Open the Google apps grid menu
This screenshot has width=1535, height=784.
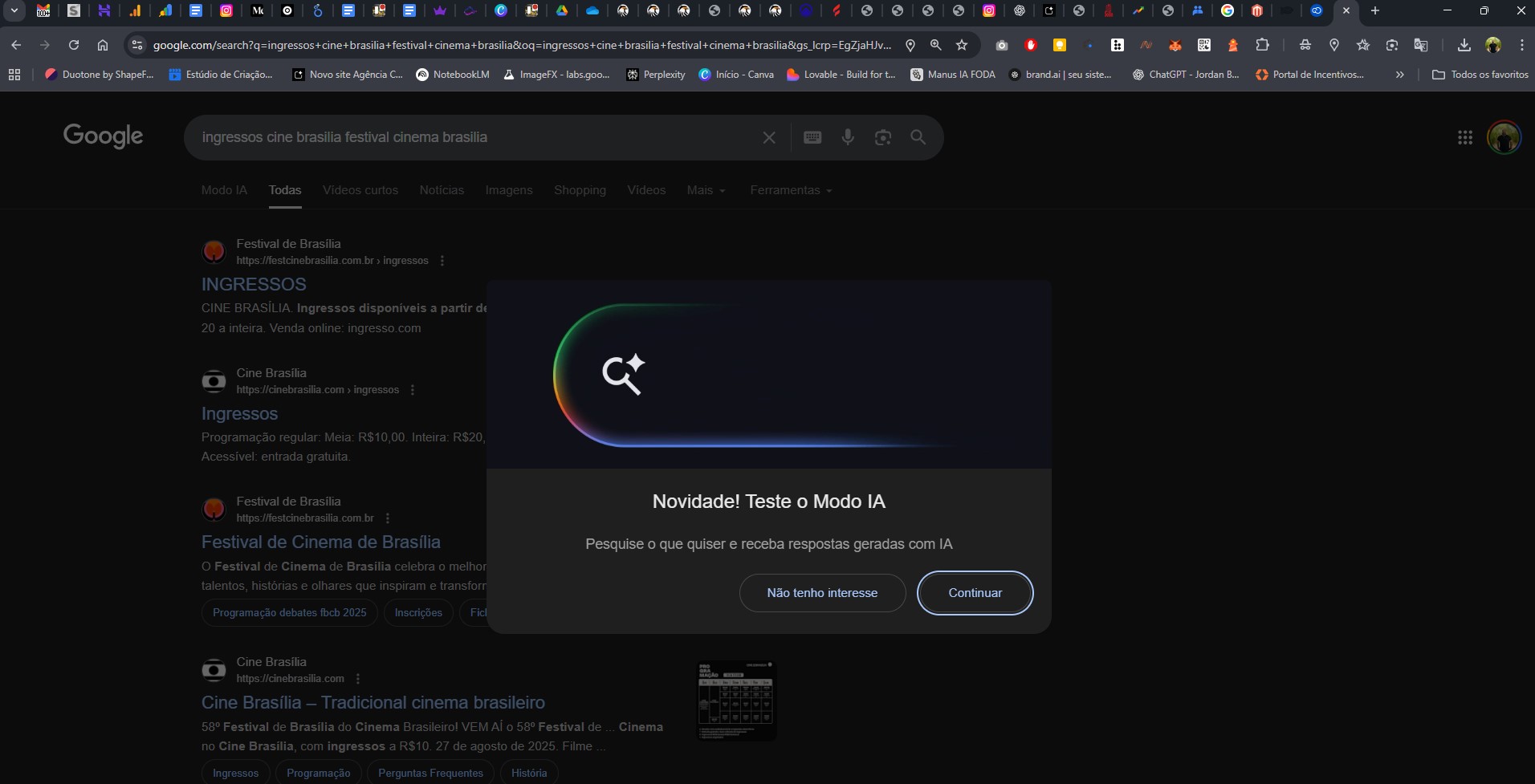1465,137
